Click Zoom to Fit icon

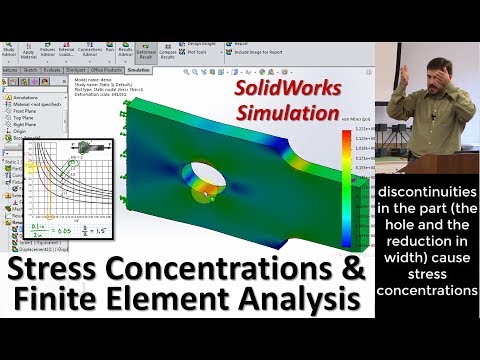point(187,72)
